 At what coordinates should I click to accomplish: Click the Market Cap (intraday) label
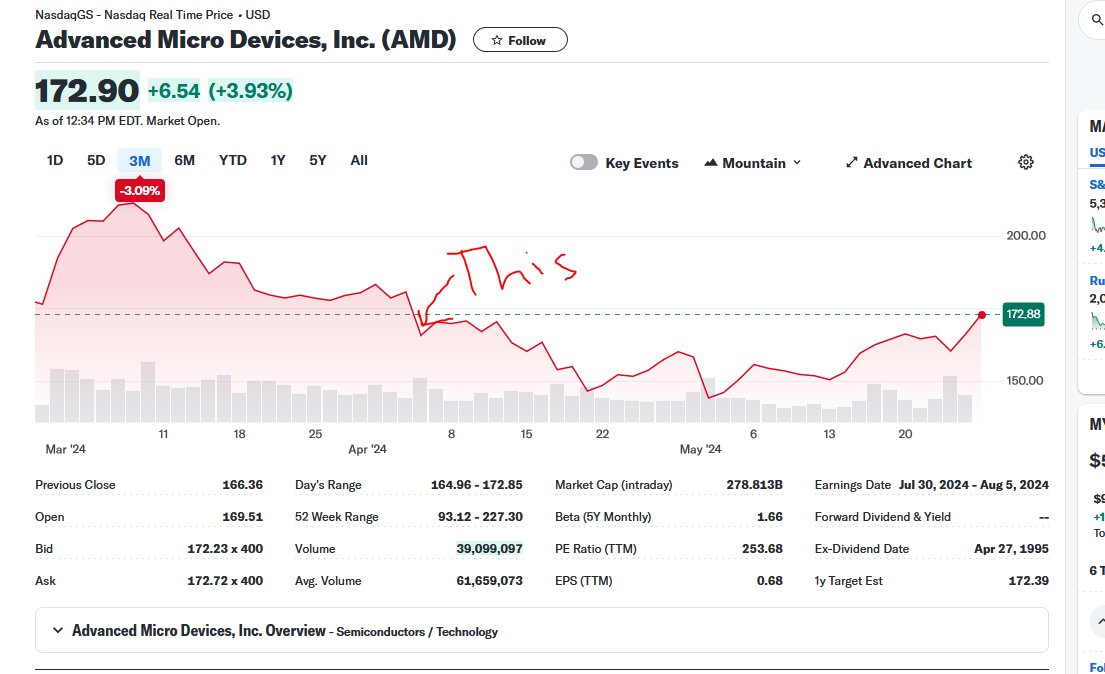click(x=613, y=484)
